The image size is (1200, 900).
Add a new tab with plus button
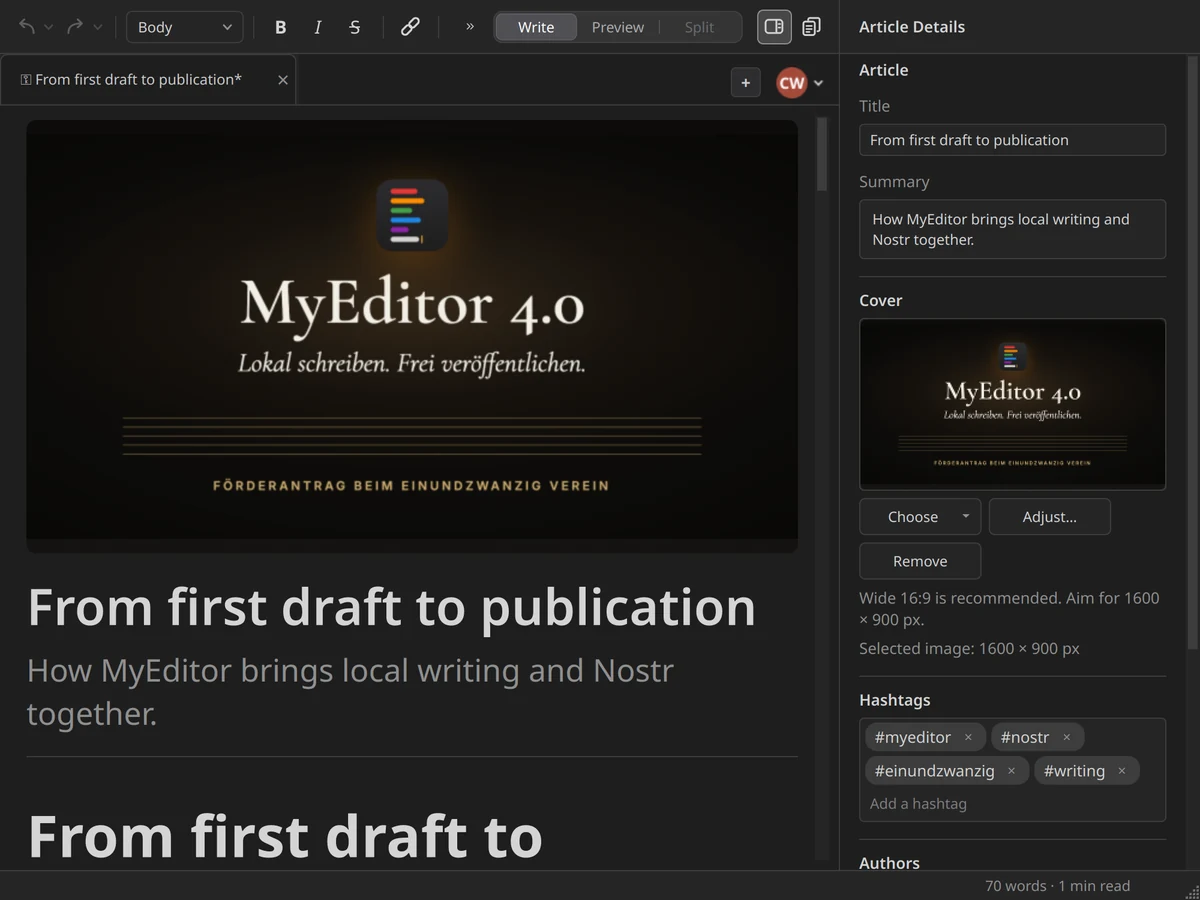pyautogui.click(x=746, y=83)
